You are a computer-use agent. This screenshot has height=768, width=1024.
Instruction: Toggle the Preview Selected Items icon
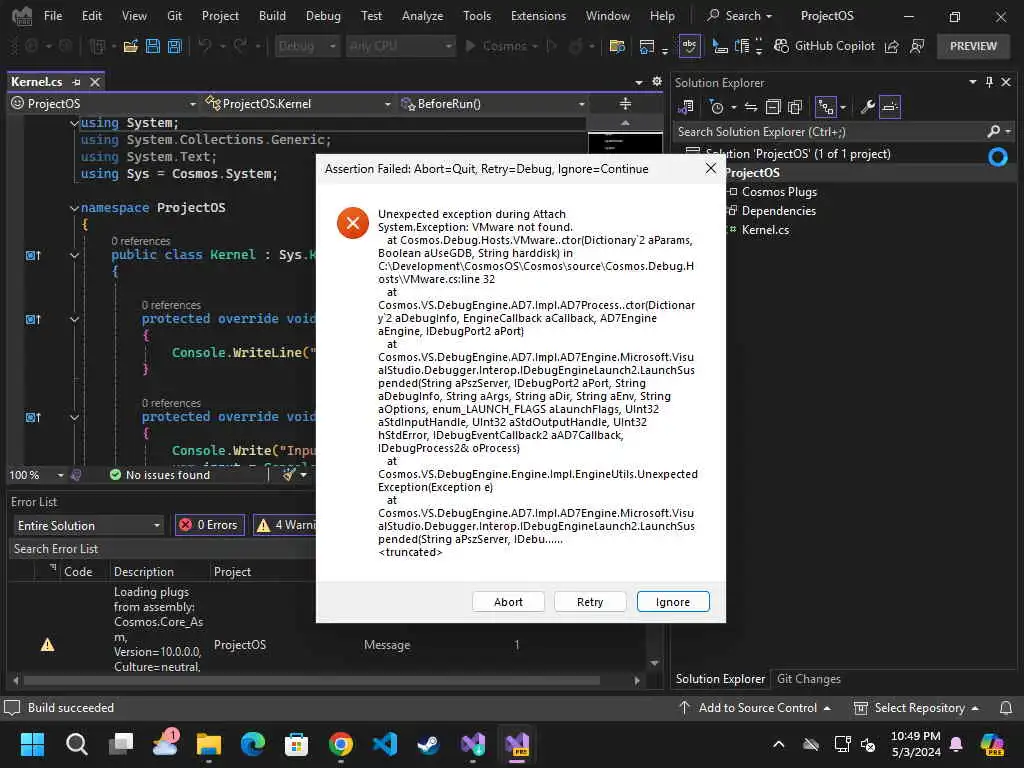[x=890, y=106]
